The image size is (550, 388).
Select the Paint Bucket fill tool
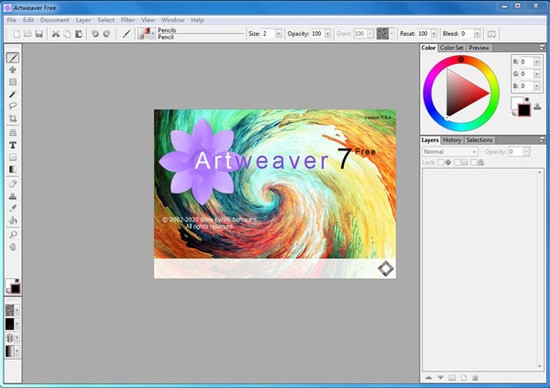coord(13,220)
